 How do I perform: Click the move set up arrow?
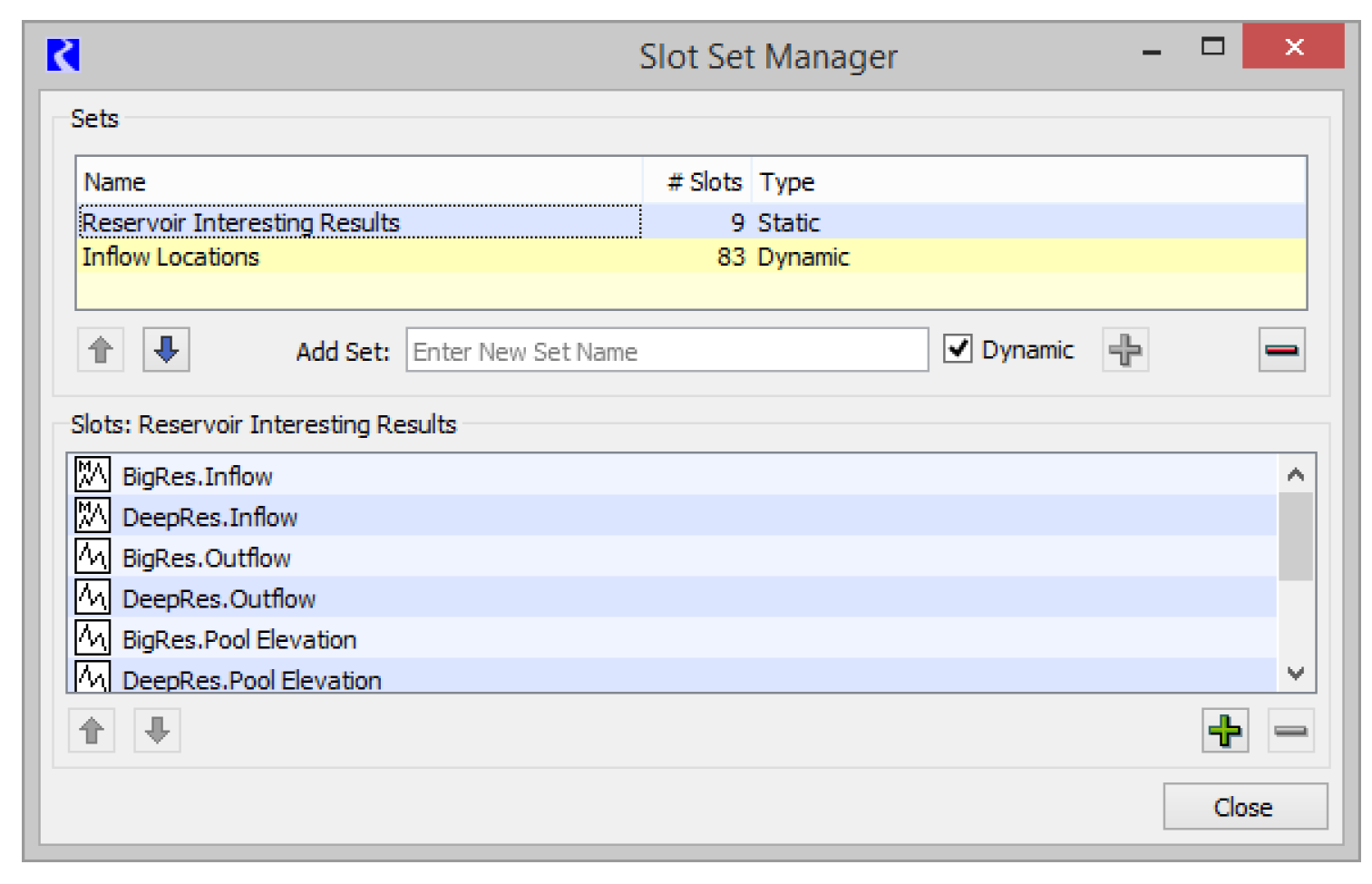[101, 350]
